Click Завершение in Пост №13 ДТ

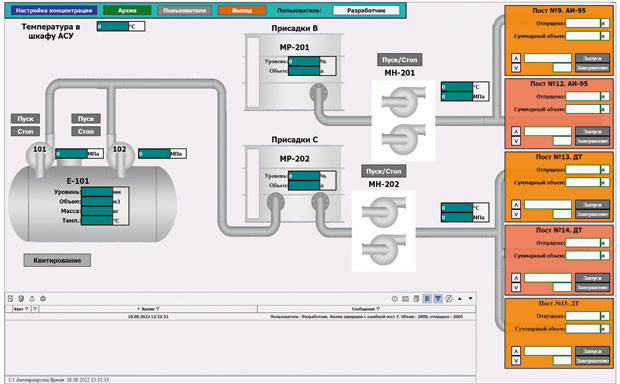[592, 214]
